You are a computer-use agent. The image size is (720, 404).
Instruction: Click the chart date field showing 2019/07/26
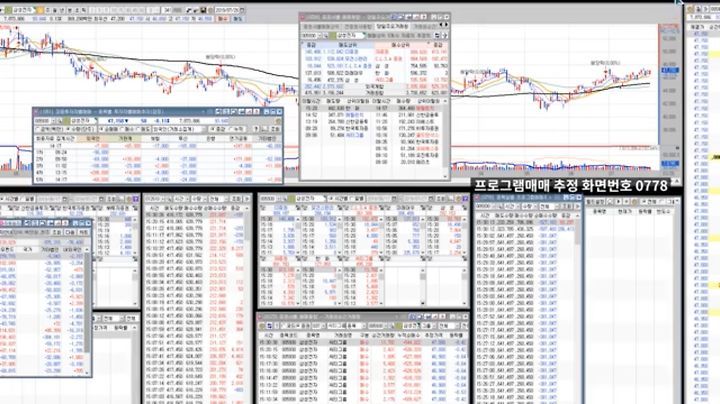(x=227, y=10)
